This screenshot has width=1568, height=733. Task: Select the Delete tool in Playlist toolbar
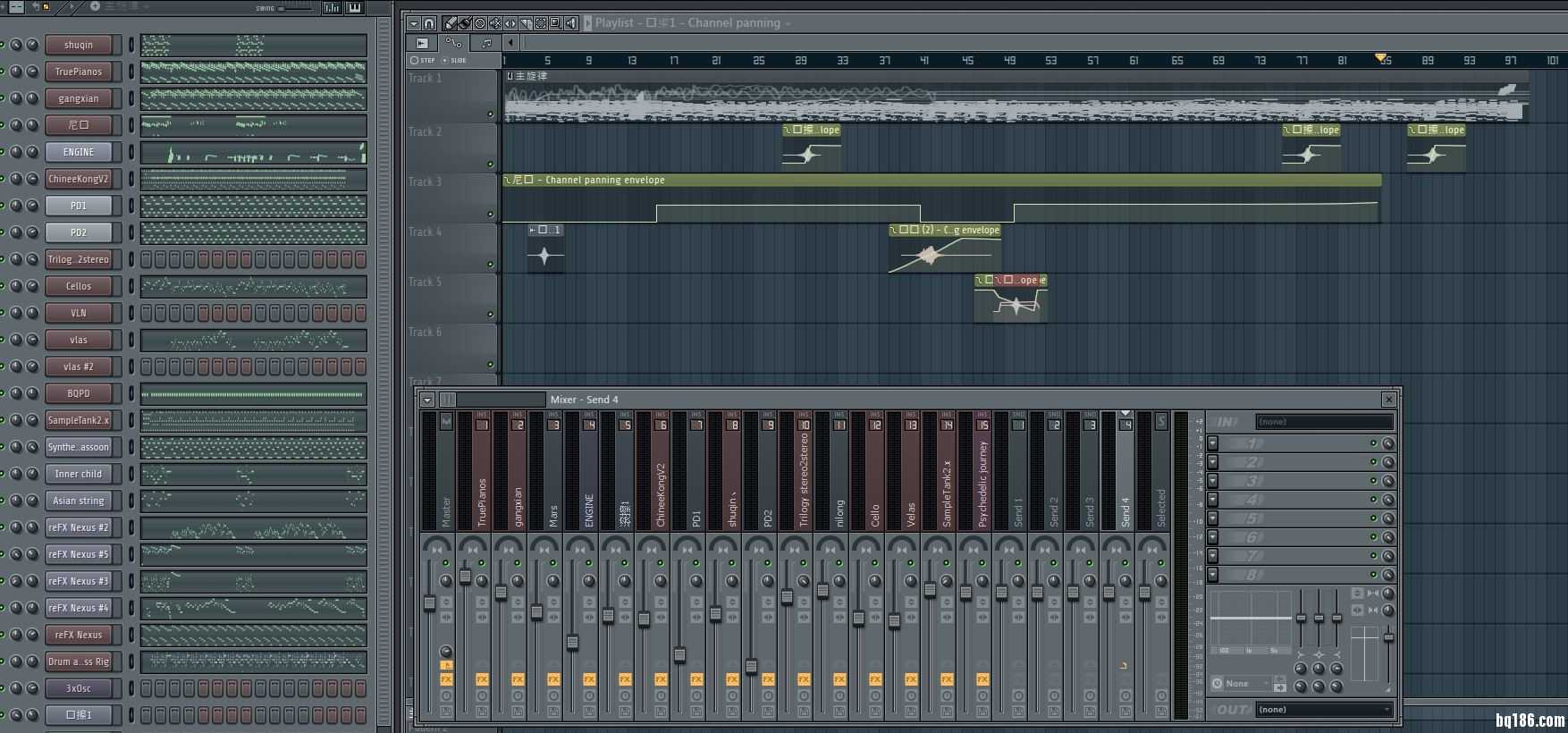[x=480, y=23]
